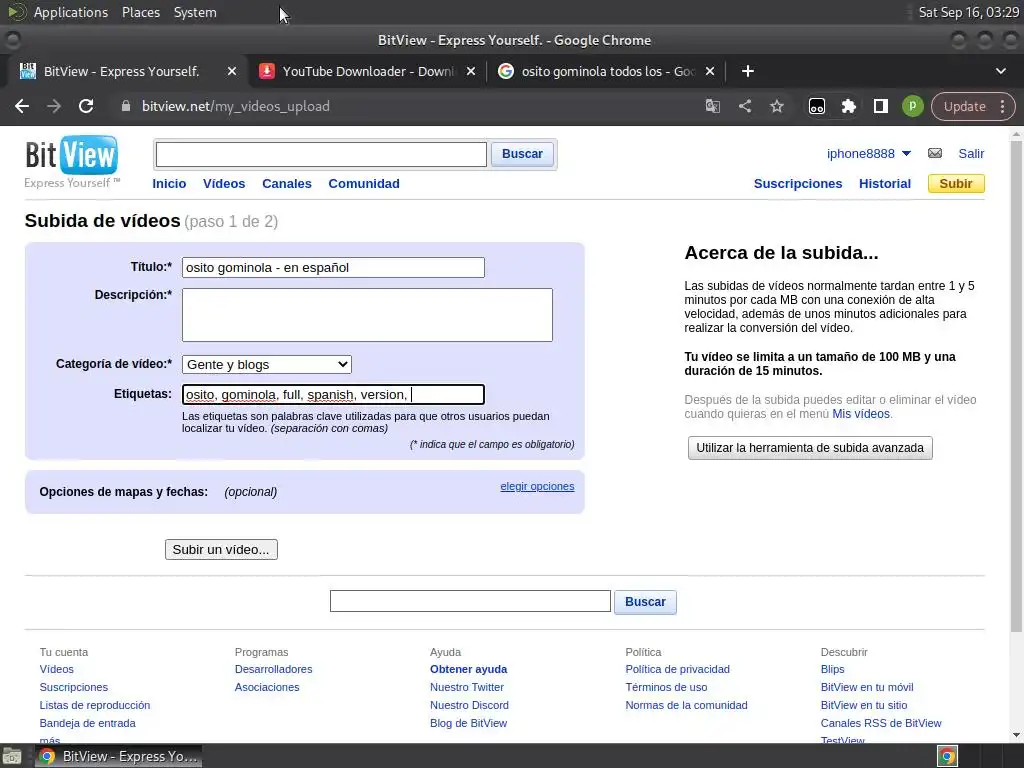1024x768 pixels.
Task: Close the osito gominola Google tab
Action: pyautogui.click(x=710, y=71)
